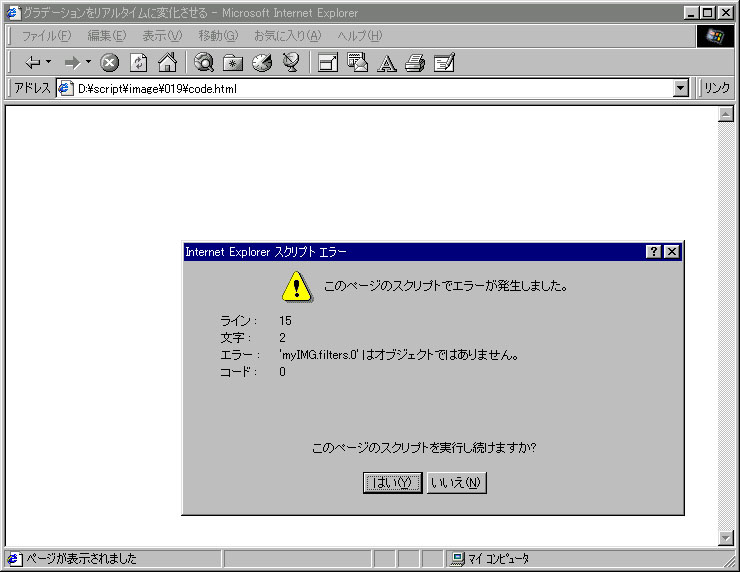The width and height of the screenshot is (740, 572).
Task: Go to the Home page icon
Action: 168,62
